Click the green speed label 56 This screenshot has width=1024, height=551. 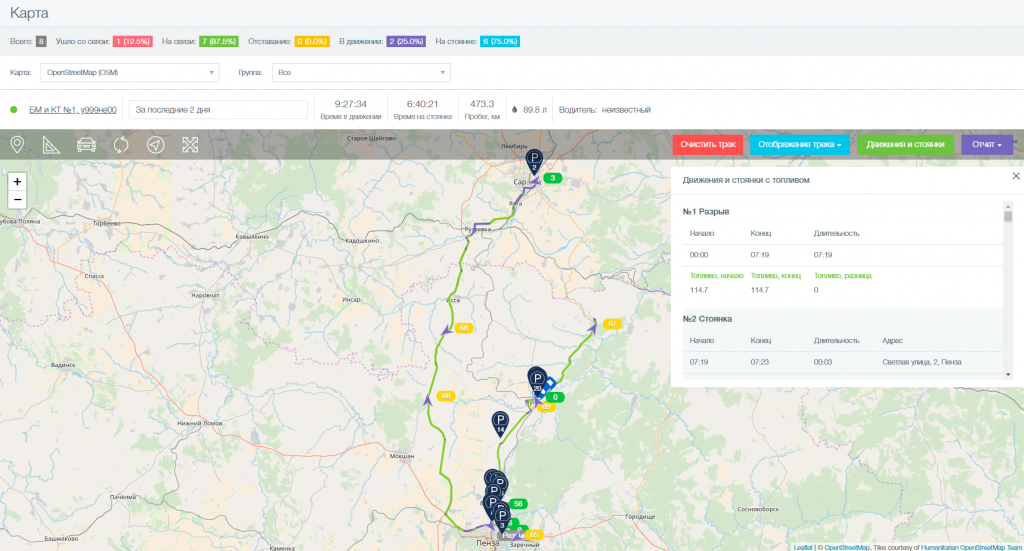click(518, 504)
